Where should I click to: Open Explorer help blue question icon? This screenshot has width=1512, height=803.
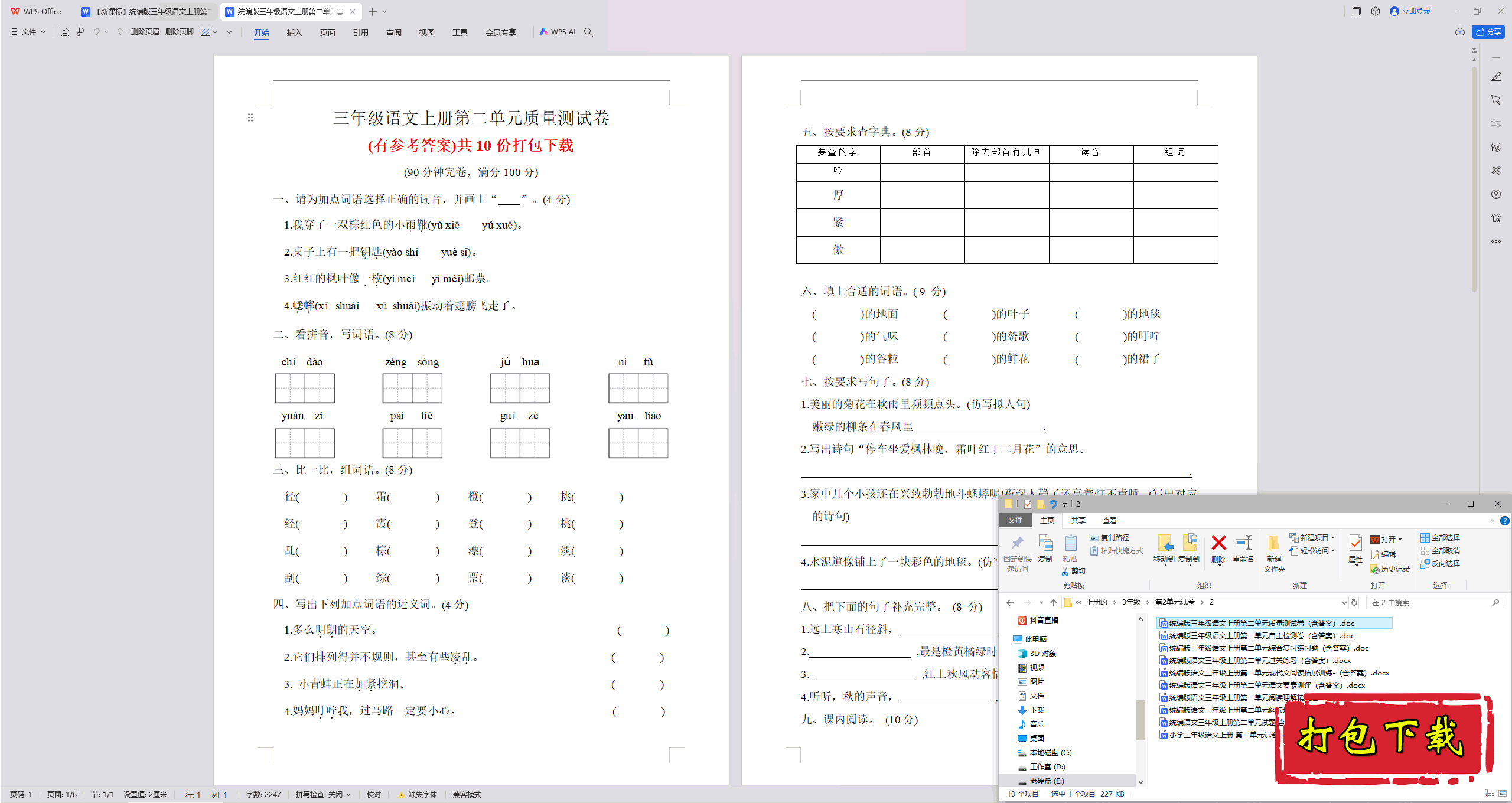click(x=1504, y=521)
